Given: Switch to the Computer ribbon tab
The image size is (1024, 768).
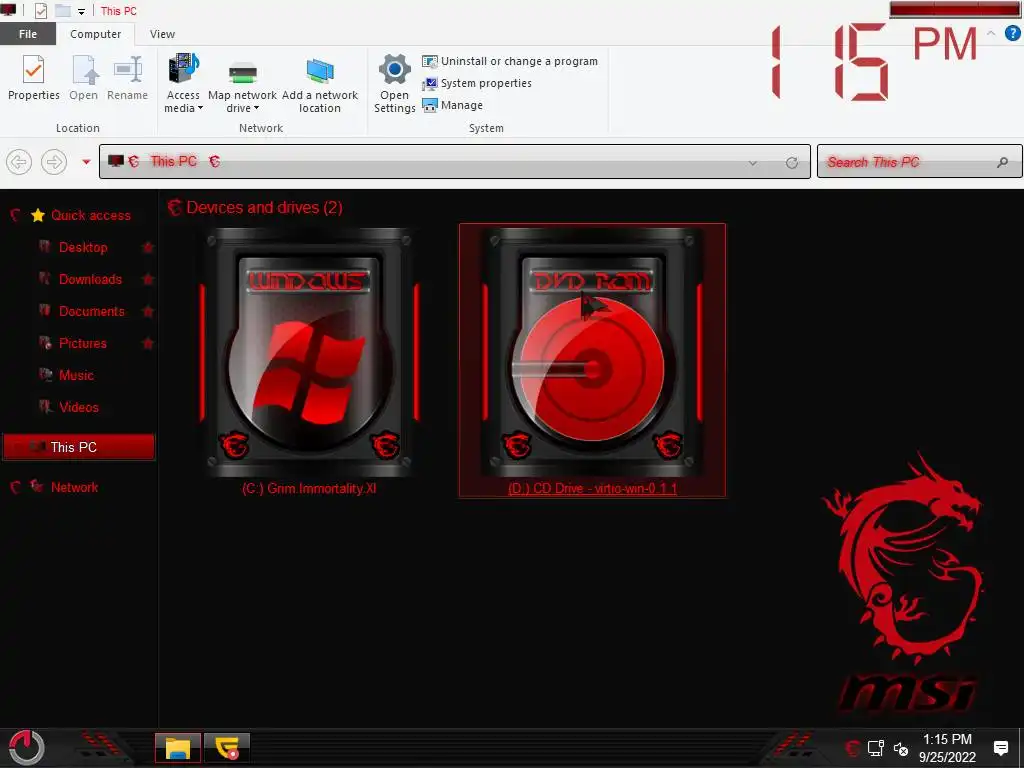Looking at the screenshot, I should [95, 34].
